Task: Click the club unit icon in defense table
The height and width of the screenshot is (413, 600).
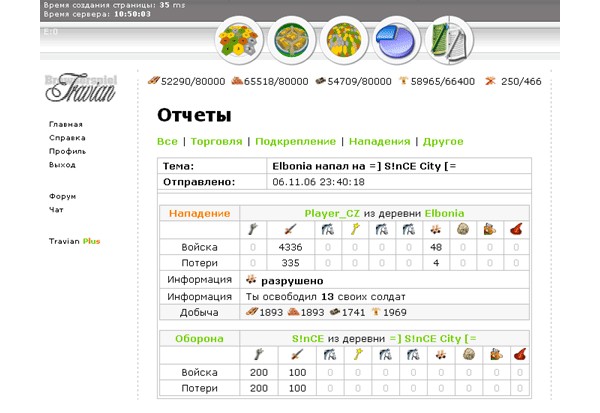Action: 259,355
